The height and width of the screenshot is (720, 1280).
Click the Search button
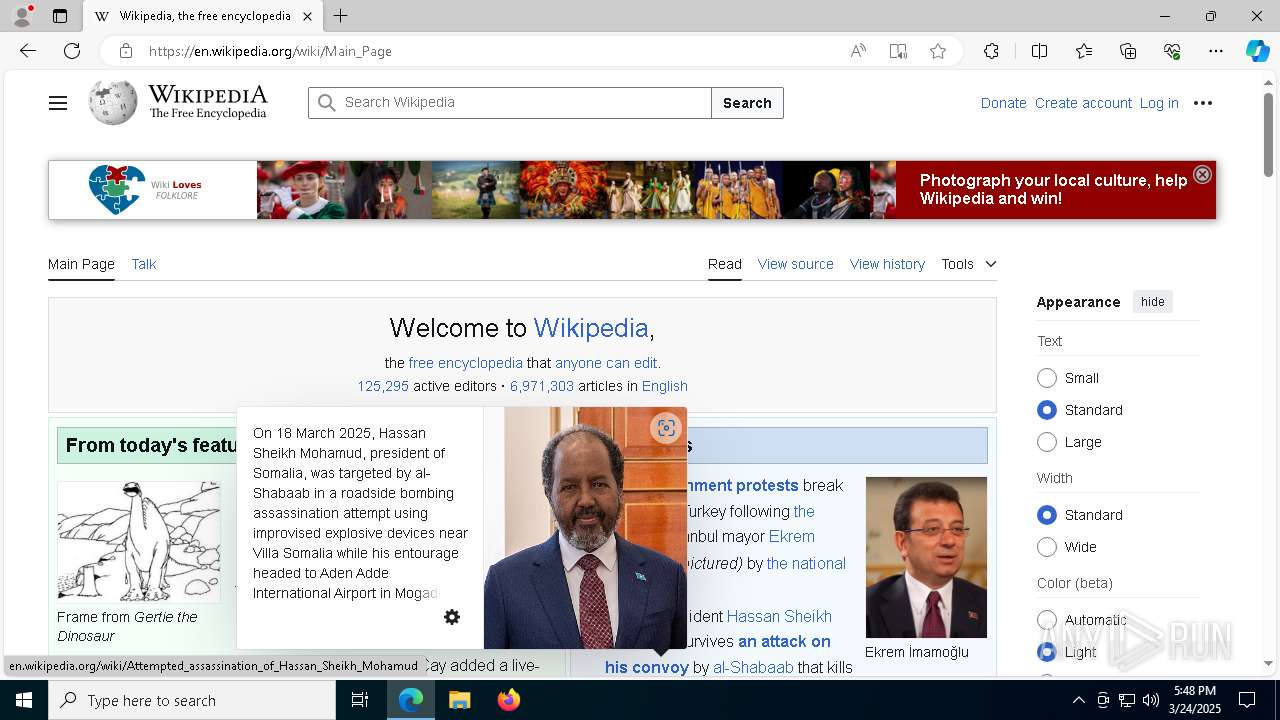(x=747, y=103)
